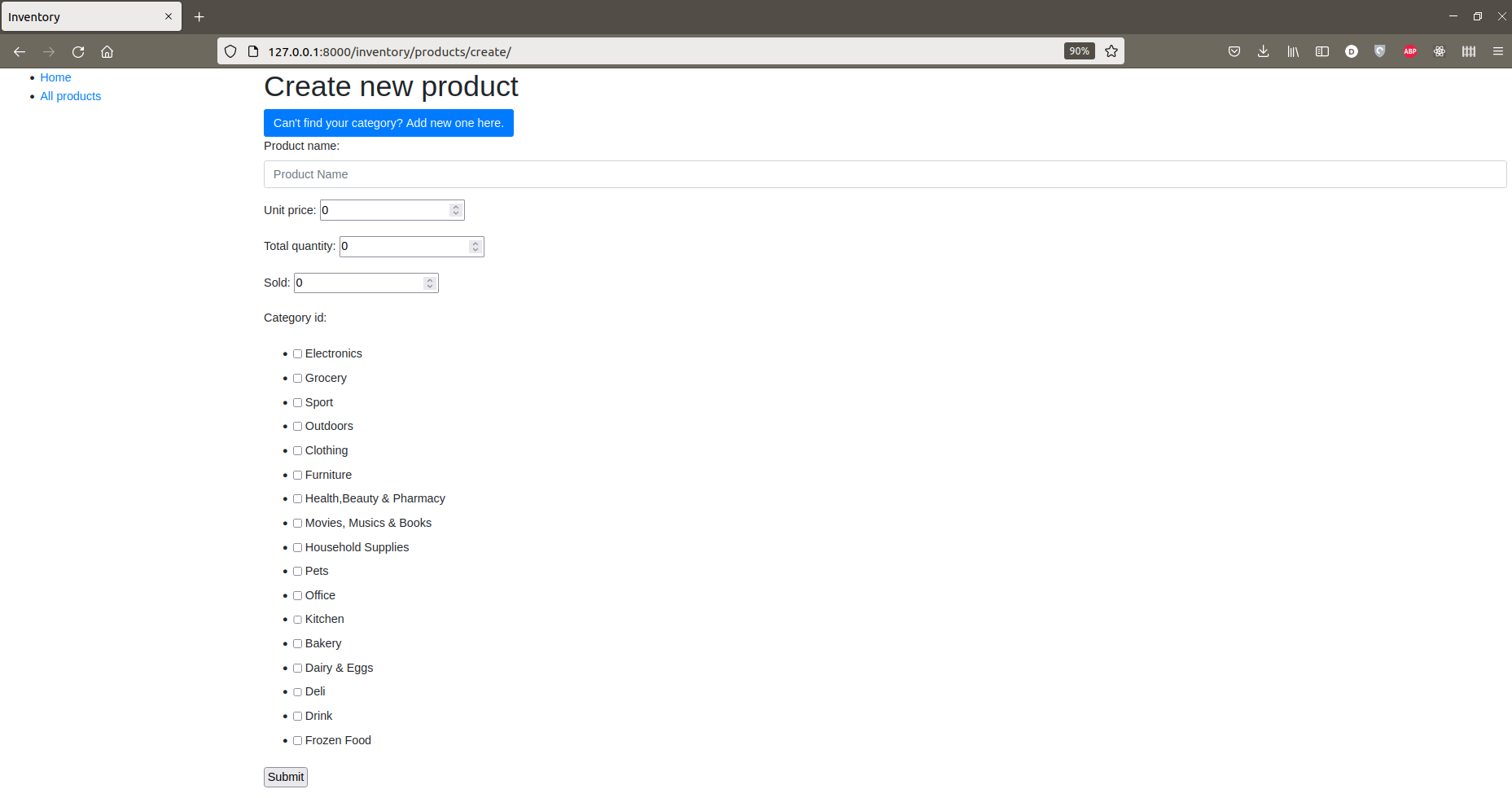Open Adblock Plus extension icon
Image resolution: width=1512 pixels, height=798 pixels.
coord(1410,51)
